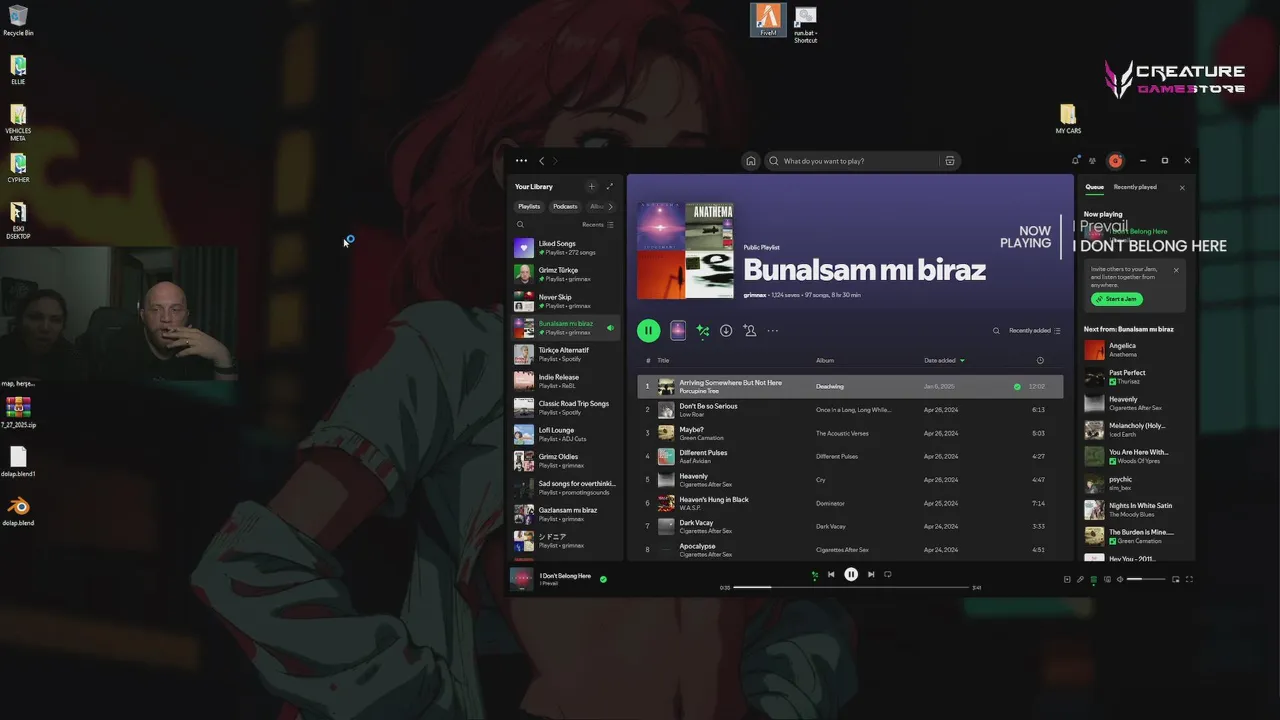The height and width of the screenshot is (720, 1280).
Task: Dismiss the Jam invite card
Action: click(1176, 270)
